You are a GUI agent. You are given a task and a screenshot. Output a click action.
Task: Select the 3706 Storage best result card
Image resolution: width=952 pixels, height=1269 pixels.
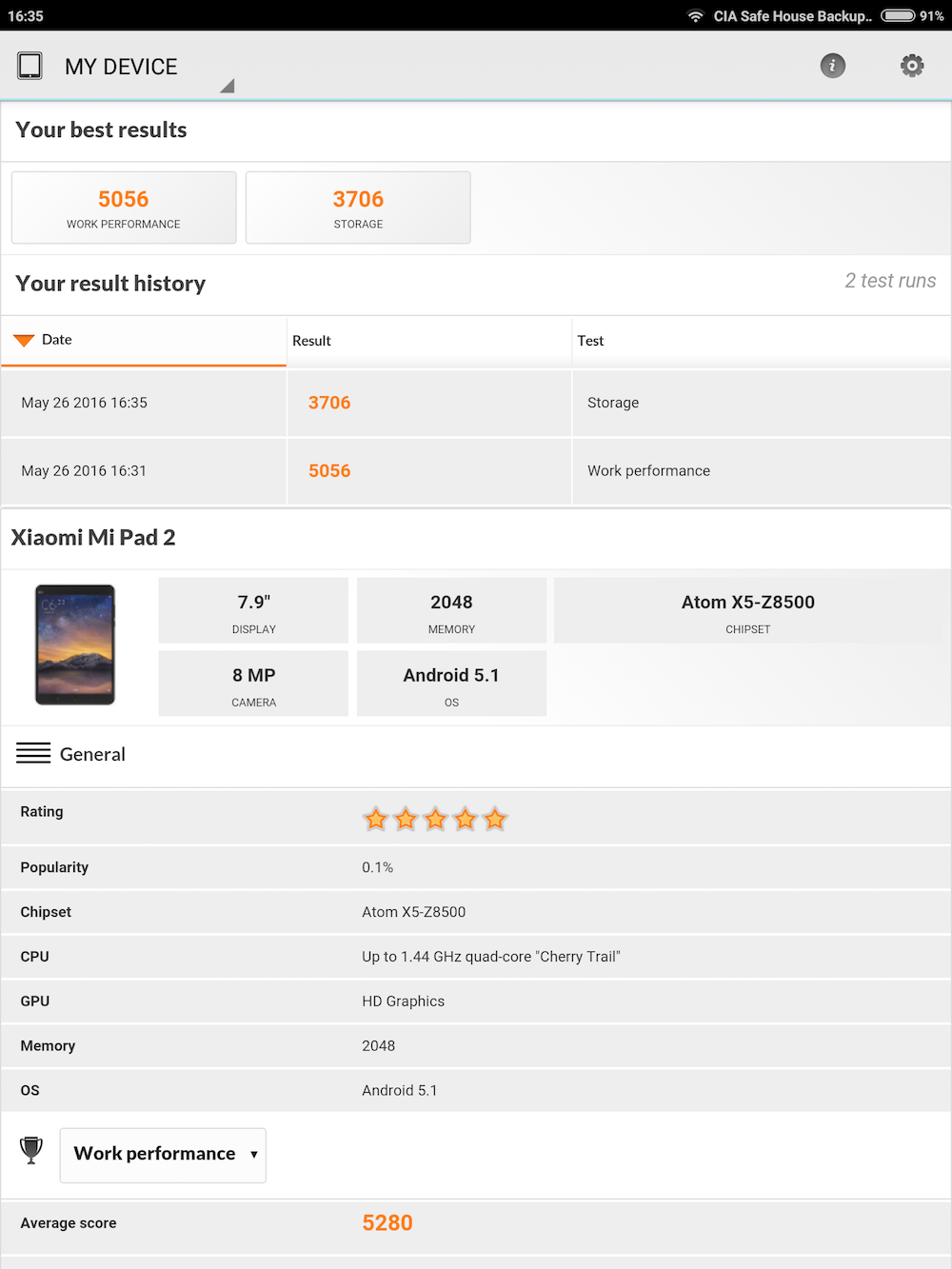click(x=358, y=208)
